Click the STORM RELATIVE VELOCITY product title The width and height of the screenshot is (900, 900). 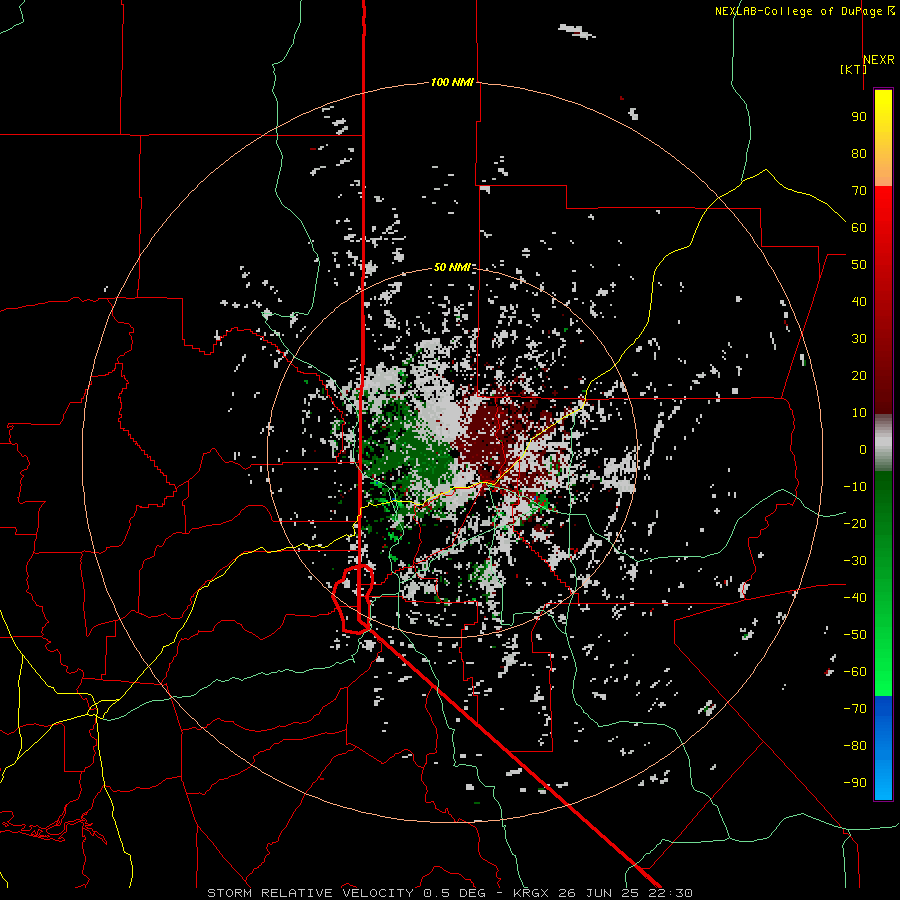[x=311, y=893]
